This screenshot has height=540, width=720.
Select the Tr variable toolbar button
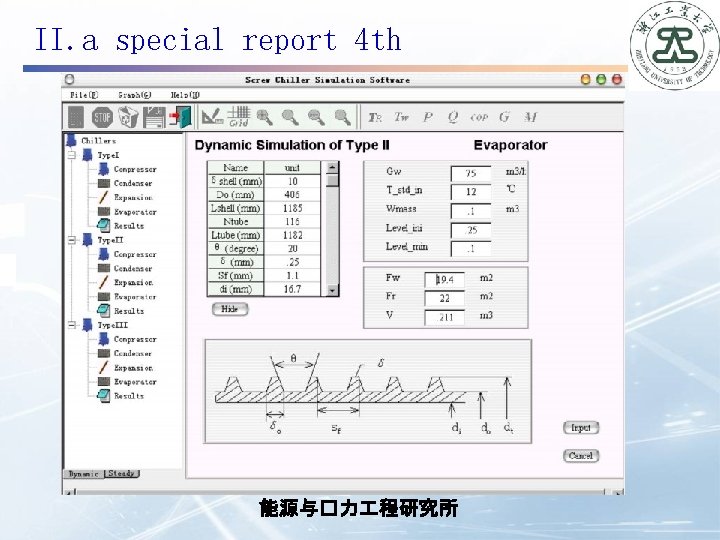375,118
